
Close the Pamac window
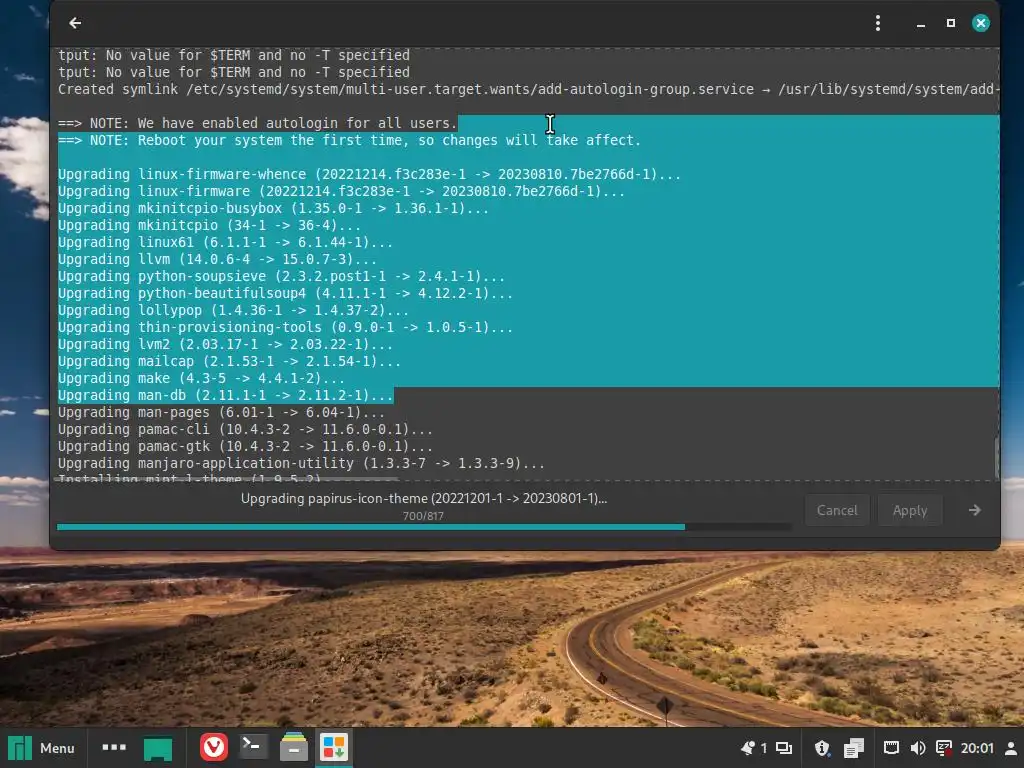point(981,24)
